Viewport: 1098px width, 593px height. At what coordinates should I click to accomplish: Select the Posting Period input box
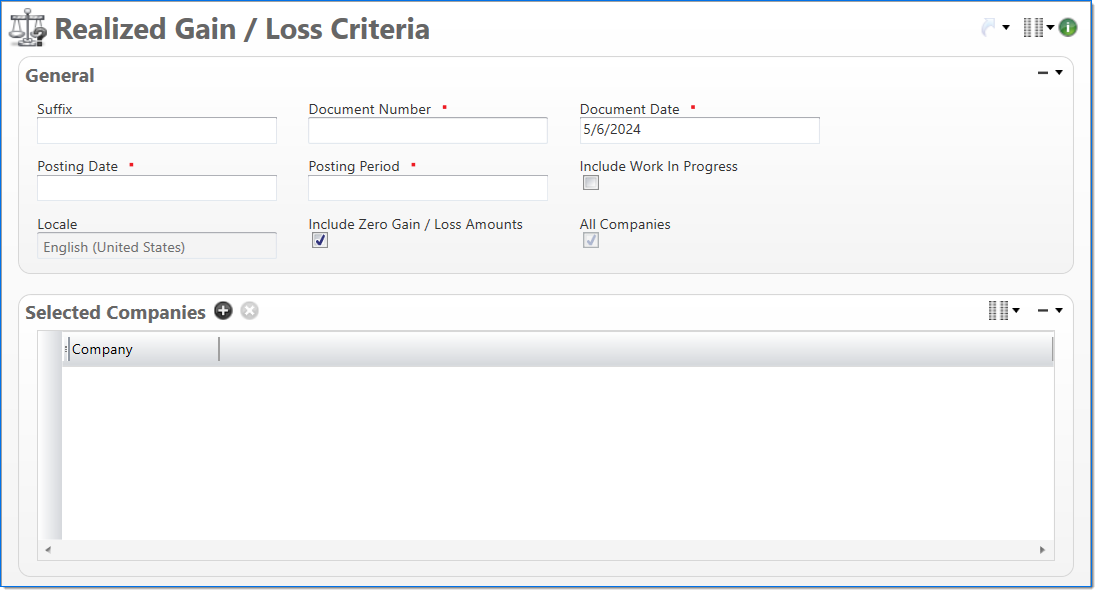point(427,188)
